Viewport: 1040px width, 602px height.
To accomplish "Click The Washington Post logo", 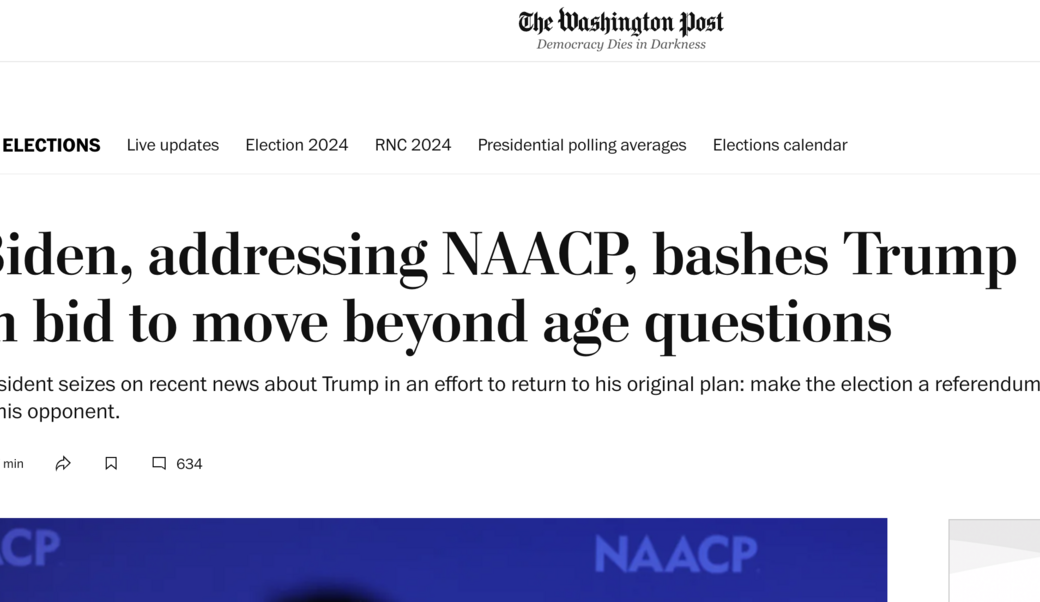I will pyautogui.click(x=620, y=22).
